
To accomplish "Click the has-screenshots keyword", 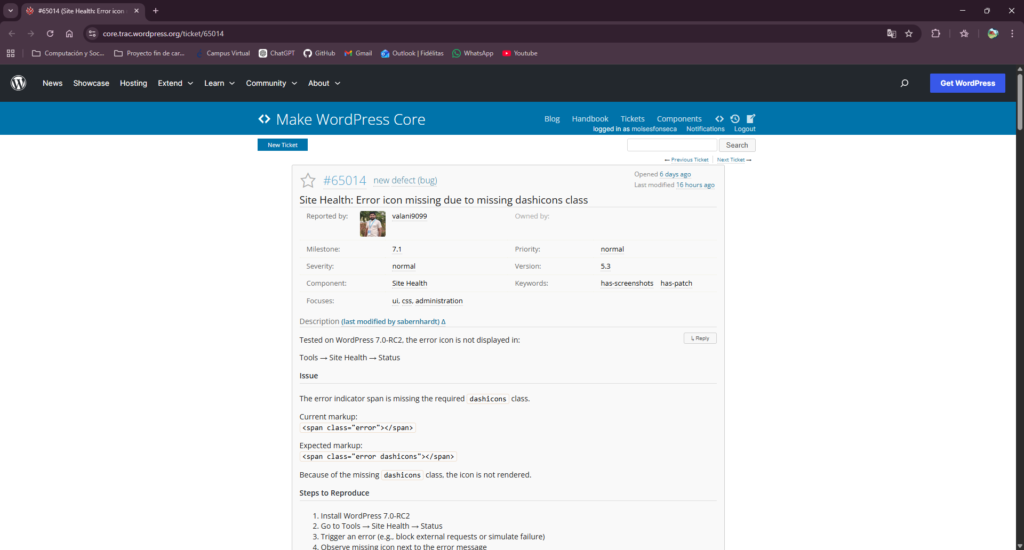I will 627,283.
